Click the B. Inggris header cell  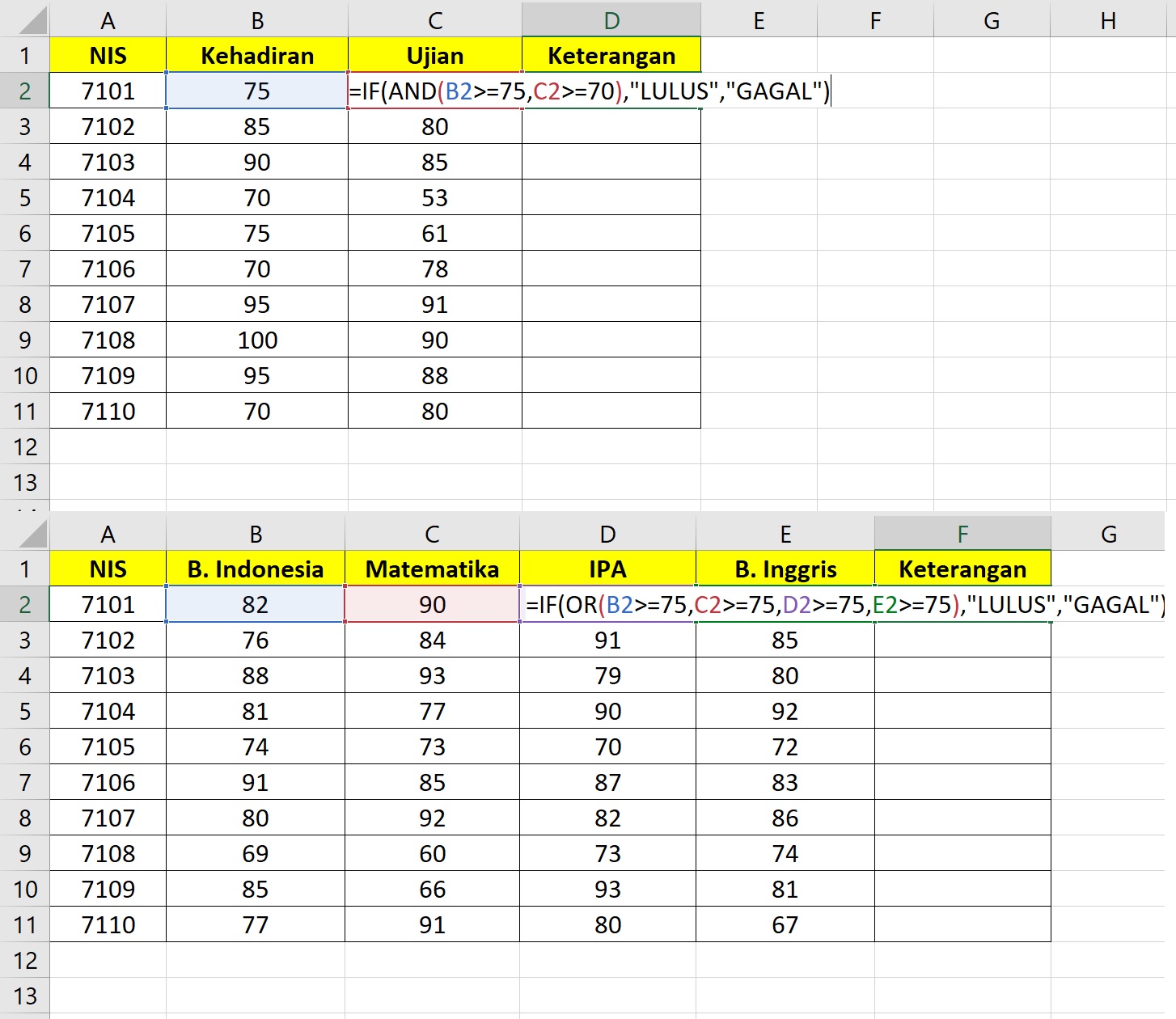click(785, 569)
